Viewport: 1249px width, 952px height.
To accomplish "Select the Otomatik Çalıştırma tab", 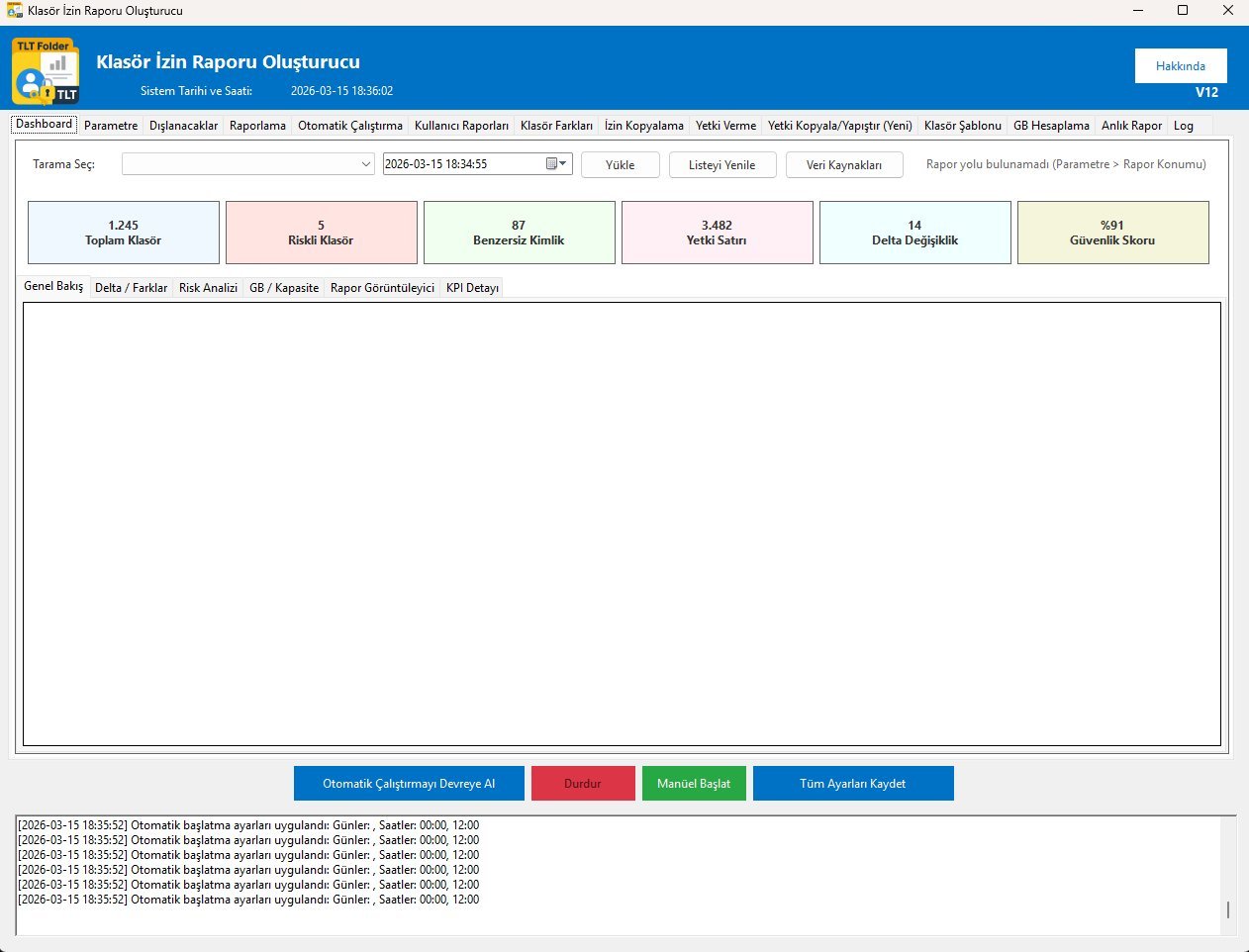I will 349,126.
